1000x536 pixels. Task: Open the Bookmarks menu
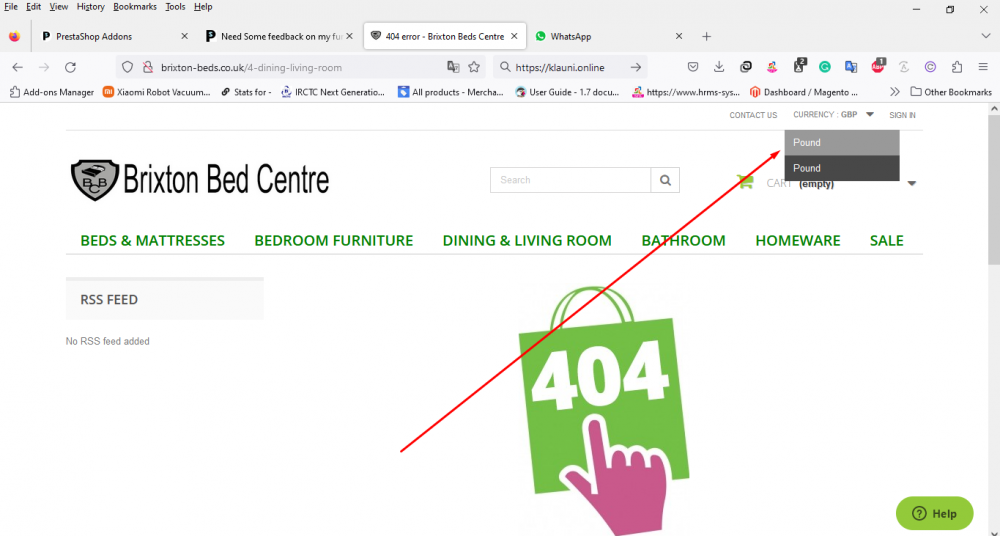[135, 7]
